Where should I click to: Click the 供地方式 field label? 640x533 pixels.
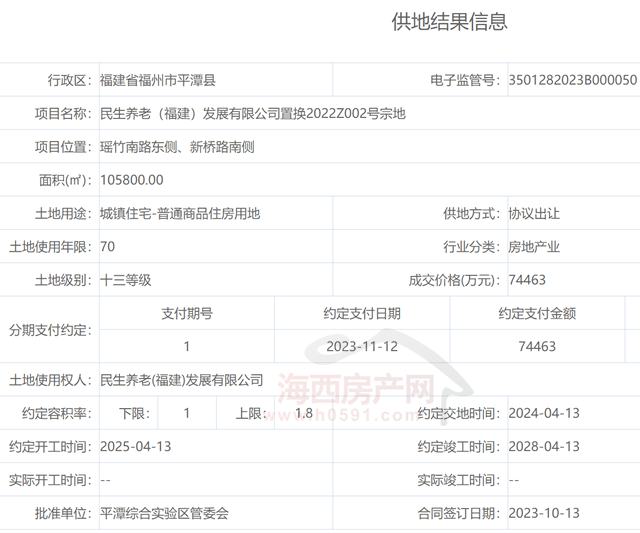(472, 213)
